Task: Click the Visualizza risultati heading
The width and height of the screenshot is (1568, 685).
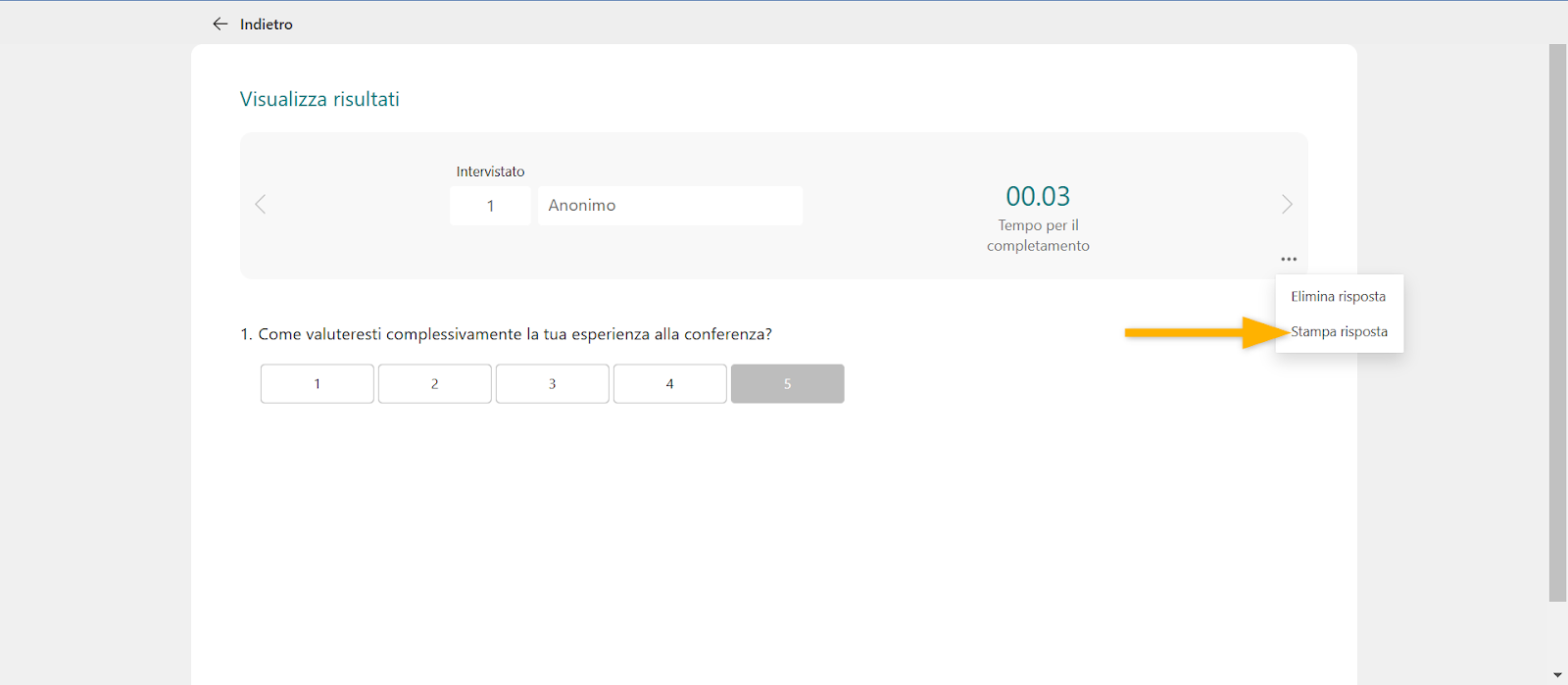Action: tap(319, 99)
